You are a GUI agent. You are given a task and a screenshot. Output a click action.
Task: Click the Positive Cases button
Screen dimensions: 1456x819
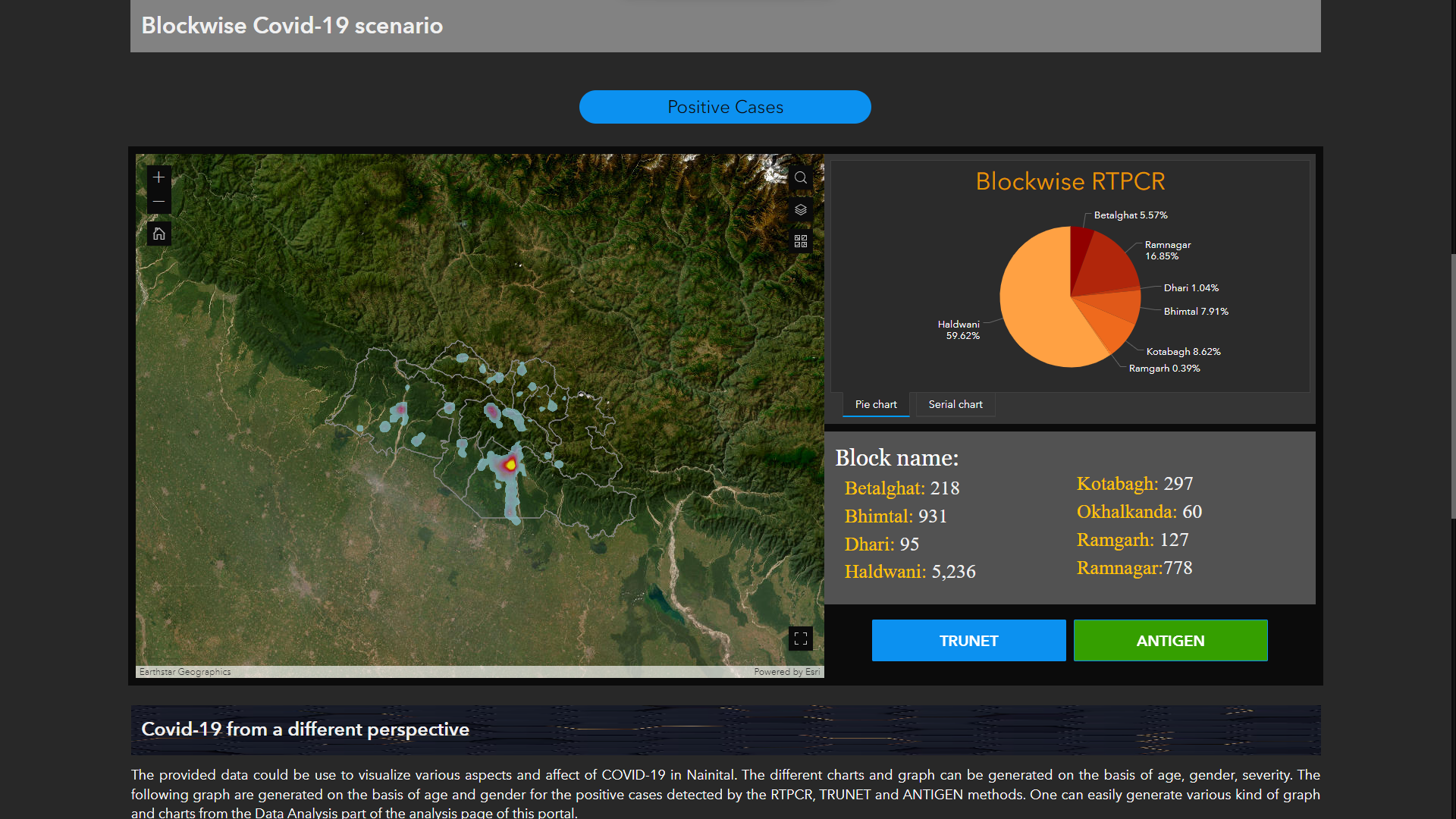pos(725,107)
